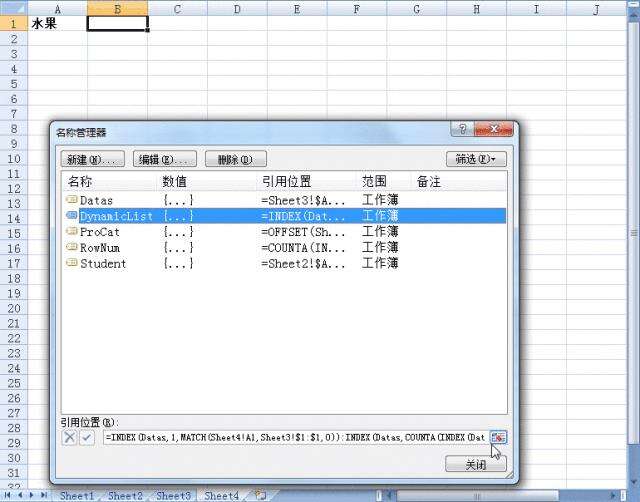Sort by the 备注 column header

pos(459,181)
